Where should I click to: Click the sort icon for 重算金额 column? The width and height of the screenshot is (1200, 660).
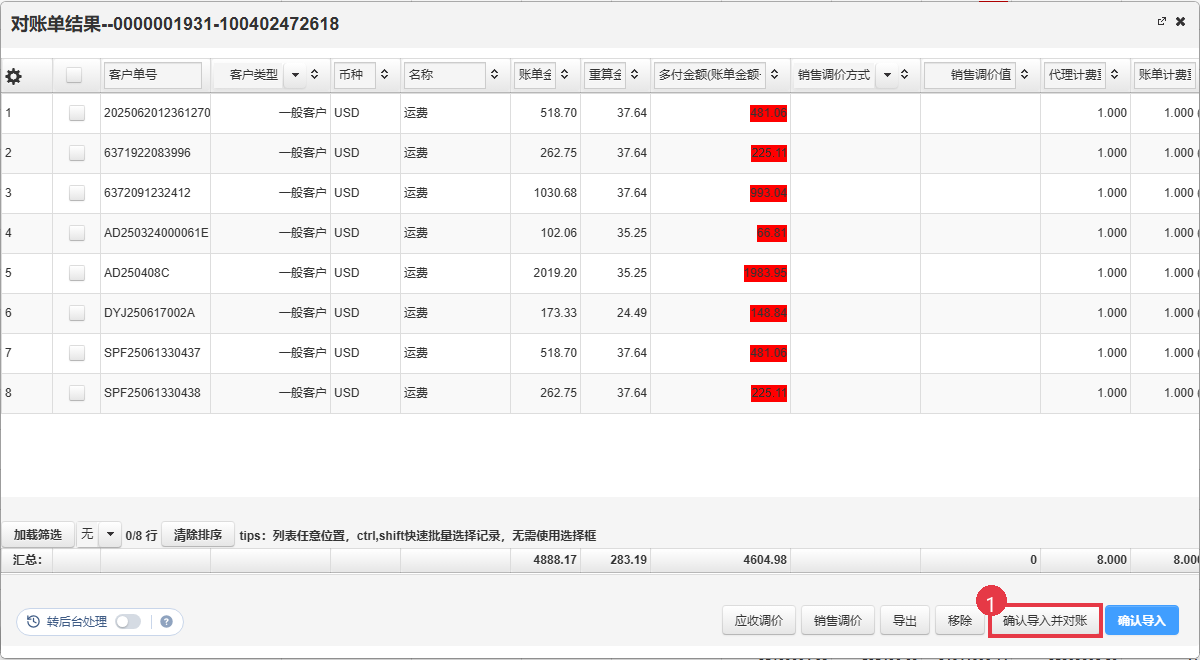[634, 74]
